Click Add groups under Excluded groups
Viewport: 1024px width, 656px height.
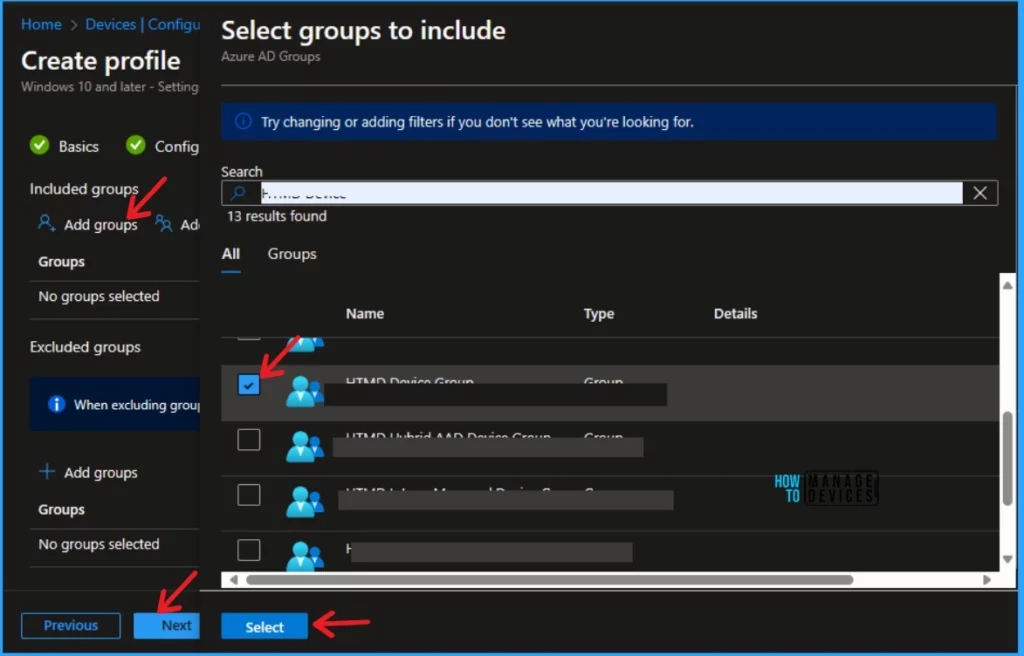[x=101, y=472]
